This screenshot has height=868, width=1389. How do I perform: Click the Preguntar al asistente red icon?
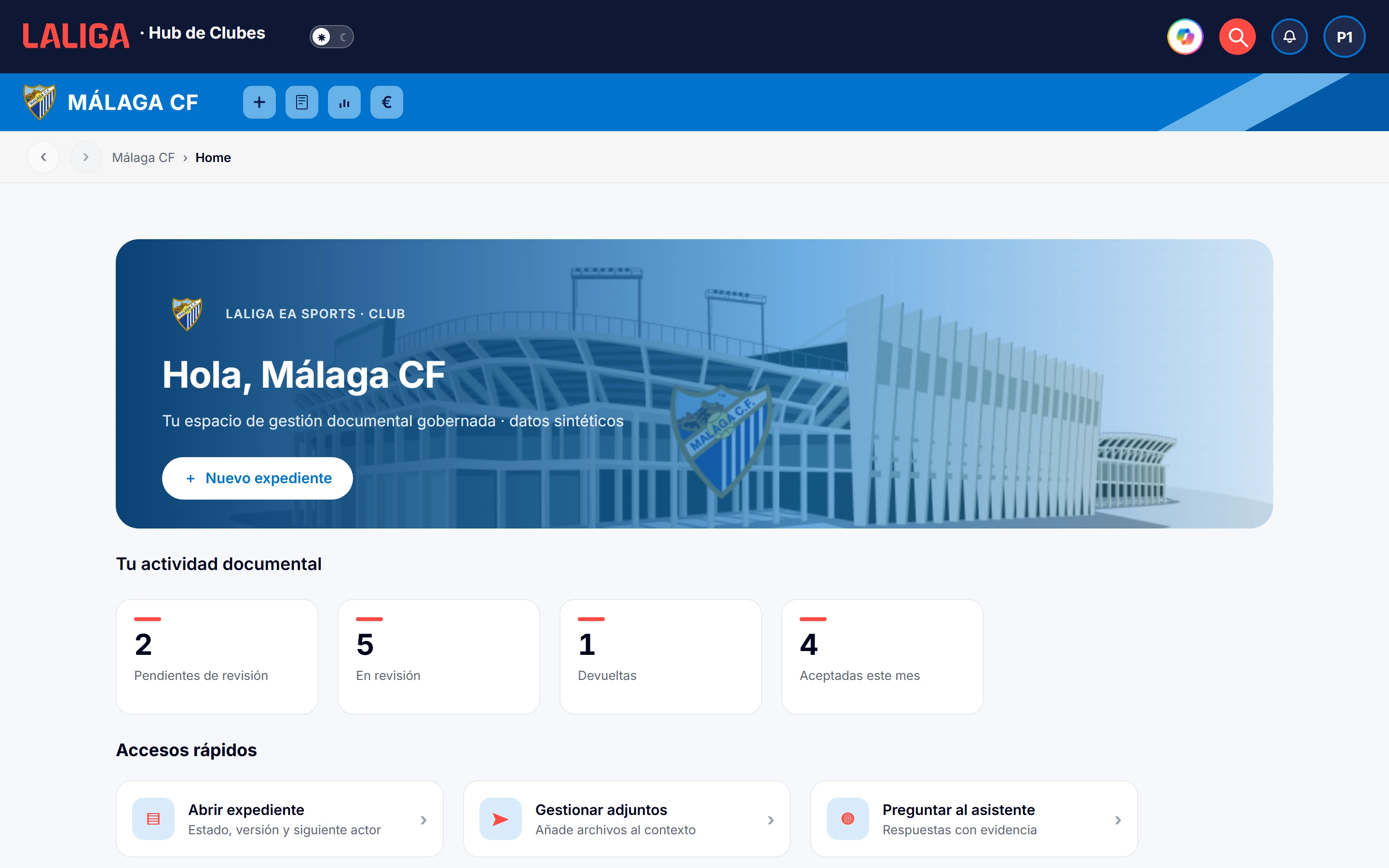[848, 819]
